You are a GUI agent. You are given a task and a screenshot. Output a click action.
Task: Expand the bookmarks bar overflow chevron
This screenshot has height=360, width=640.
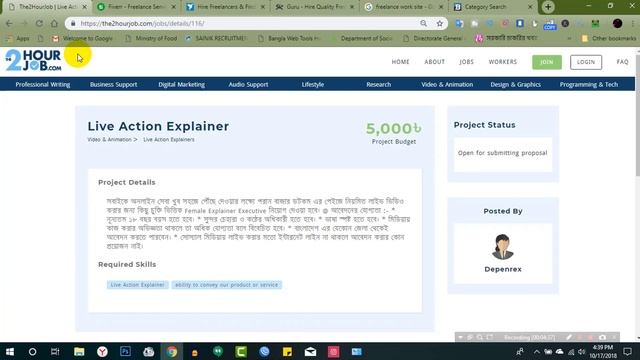(569, 38)
